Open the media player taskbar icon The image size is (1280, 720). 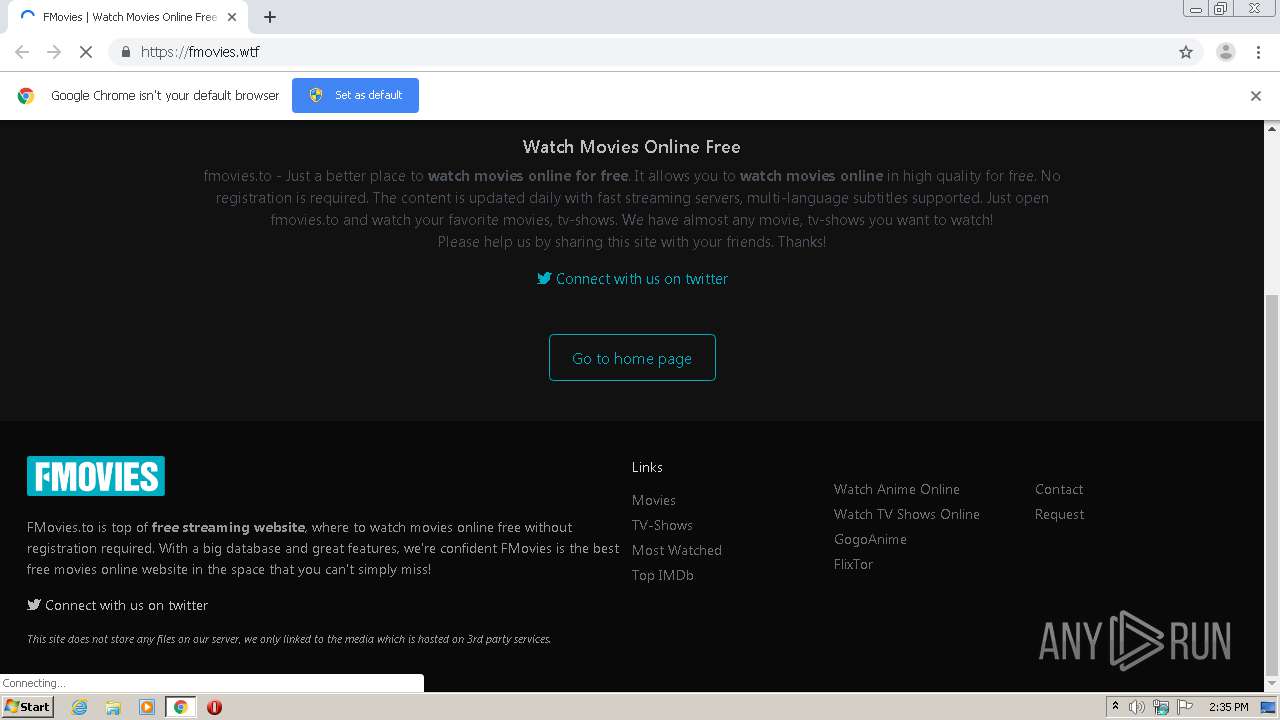coord(147,707)
